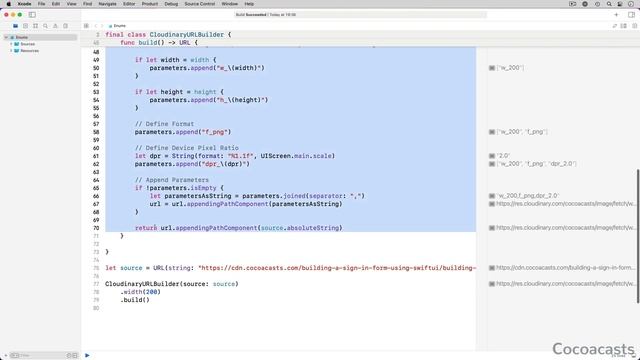640x360 pixels.
Task: Open the Edit menu
Action: (x=56, y=4)
